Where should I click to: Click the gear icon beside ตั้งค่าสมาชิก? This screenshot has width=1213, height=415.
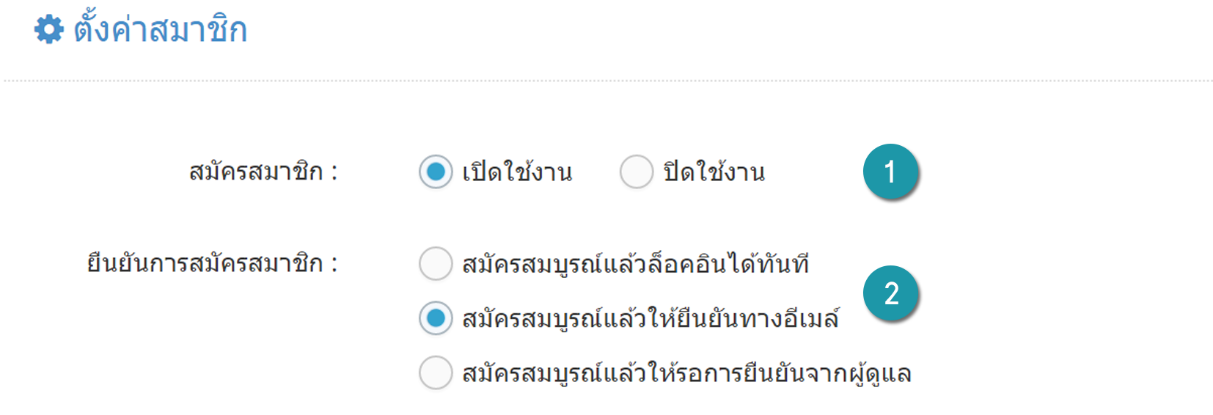(48, 30)
